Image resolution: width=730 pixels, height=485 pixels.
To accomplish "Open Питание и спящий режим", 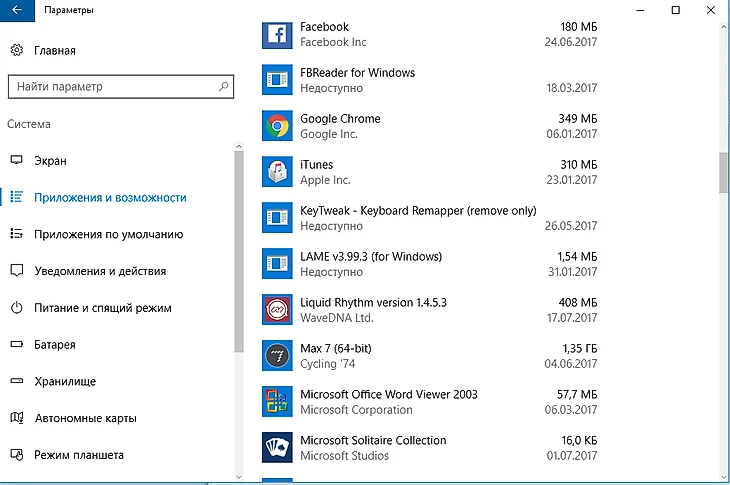I will [x=103, y=308].
